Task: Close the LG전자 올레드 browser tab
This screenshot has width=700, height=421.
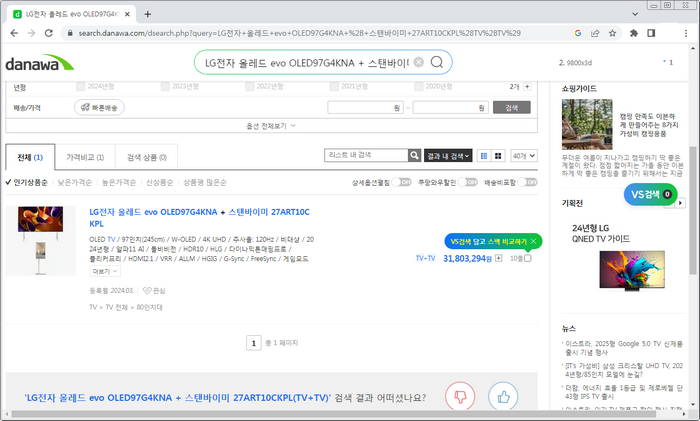Action: [x=127, y=14]
